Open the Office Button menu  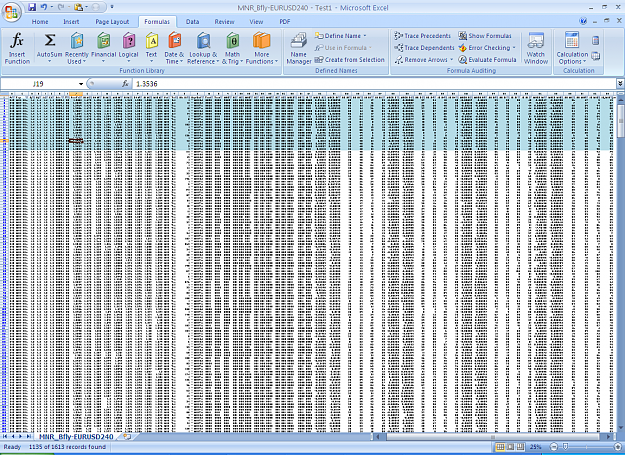[x=12, y=12]
